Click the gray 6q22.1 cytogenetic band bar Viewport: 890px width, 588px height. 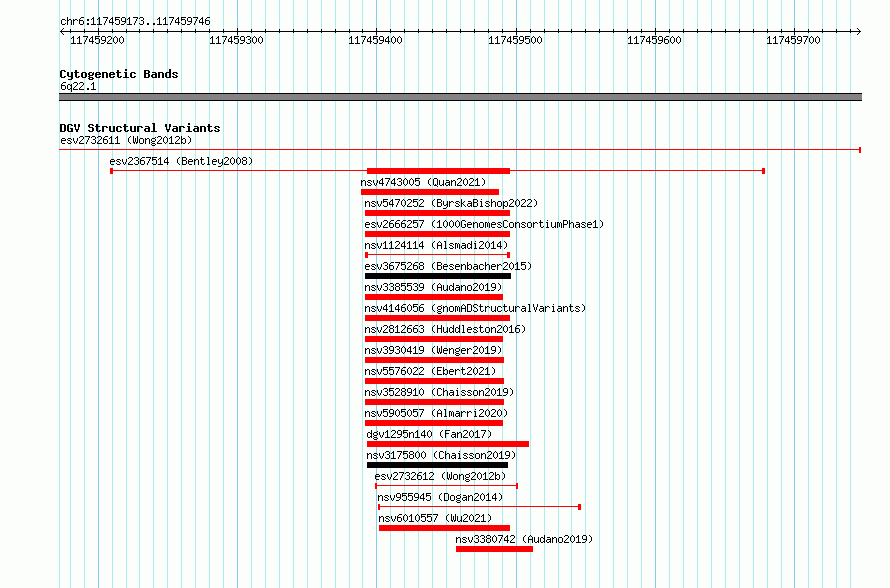(460, 97)
